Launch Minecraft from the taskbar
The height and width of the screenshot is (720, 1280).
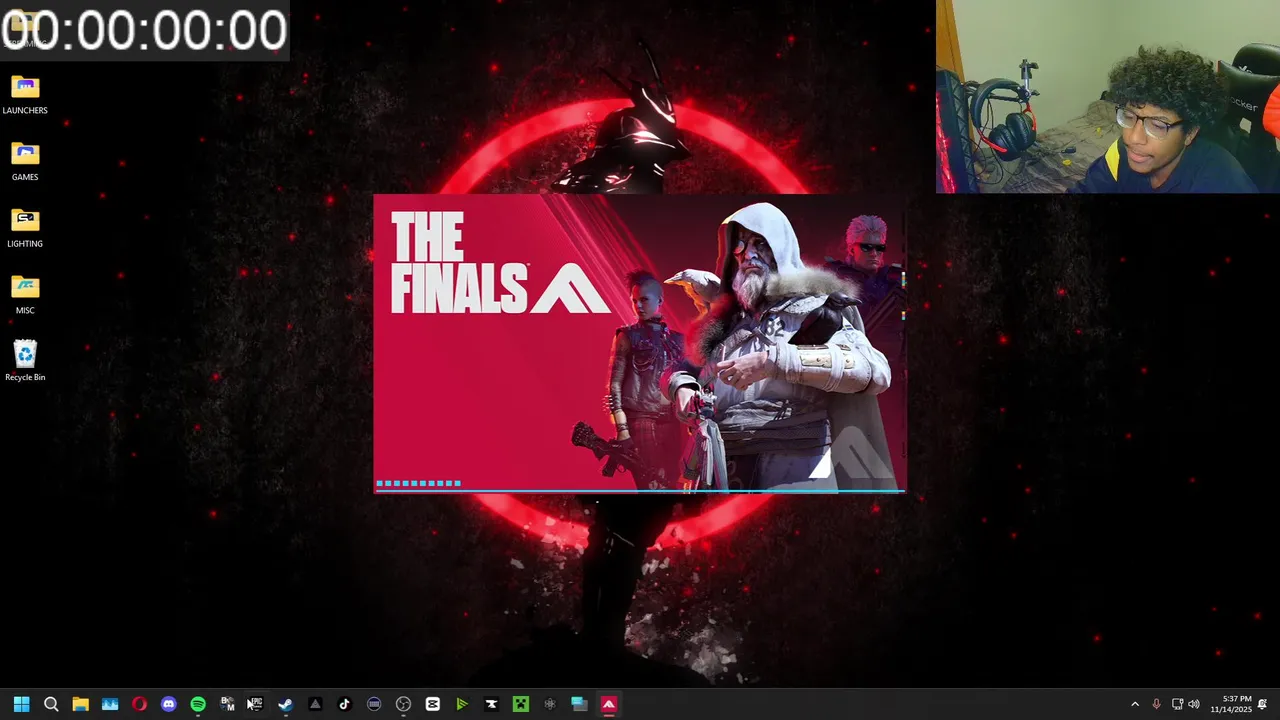point(520,704)
